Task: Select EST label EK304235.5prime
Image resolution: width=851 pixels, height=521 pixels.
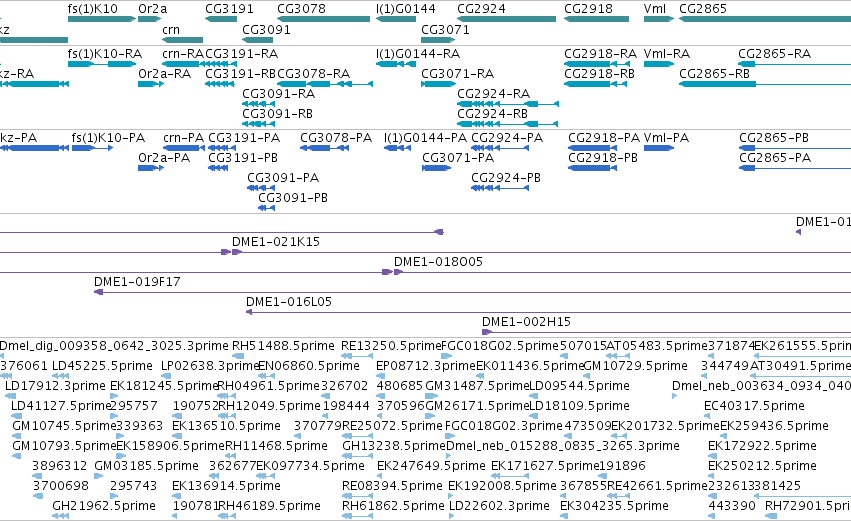Action: (614, 506)
